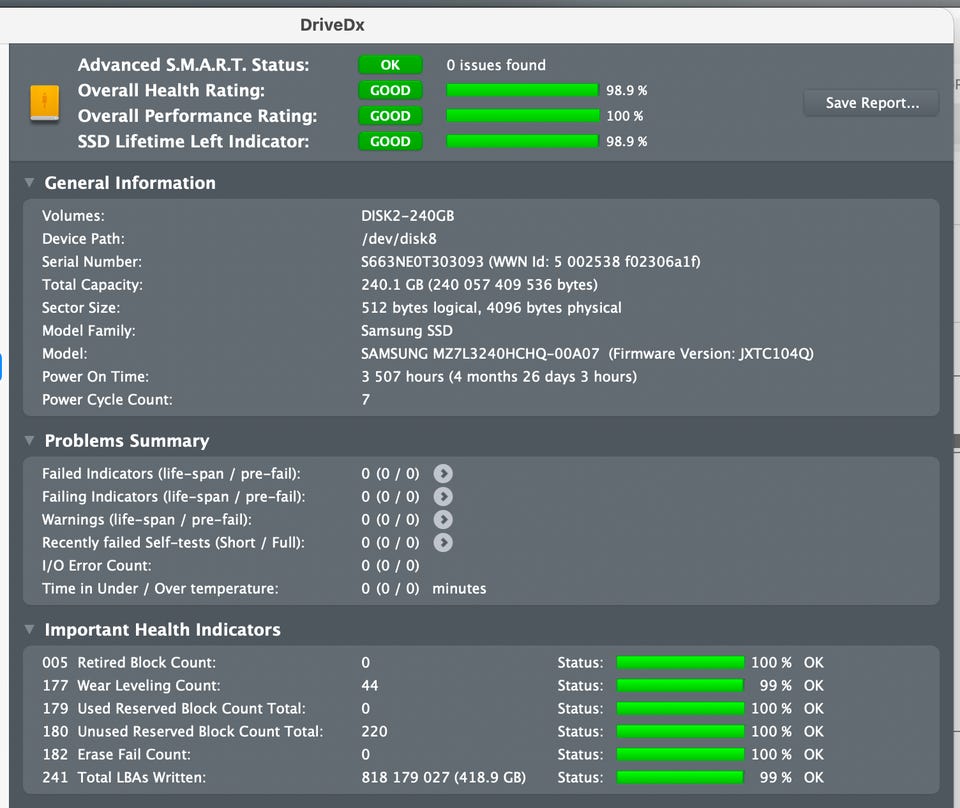Image resolution: width=960 pixels, height=808 pixels.
Task: Click the Unused Reserved Block Count value 220
Action: click(374, 731)
